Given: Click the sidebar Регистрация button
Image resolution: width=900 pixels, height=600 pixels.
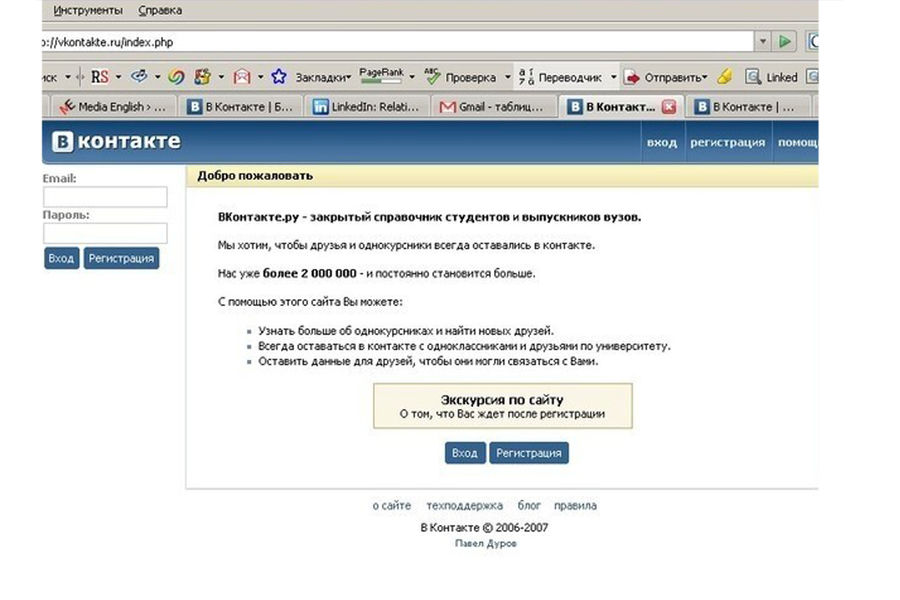Looking at the screenshot, I should coord(121,258).
